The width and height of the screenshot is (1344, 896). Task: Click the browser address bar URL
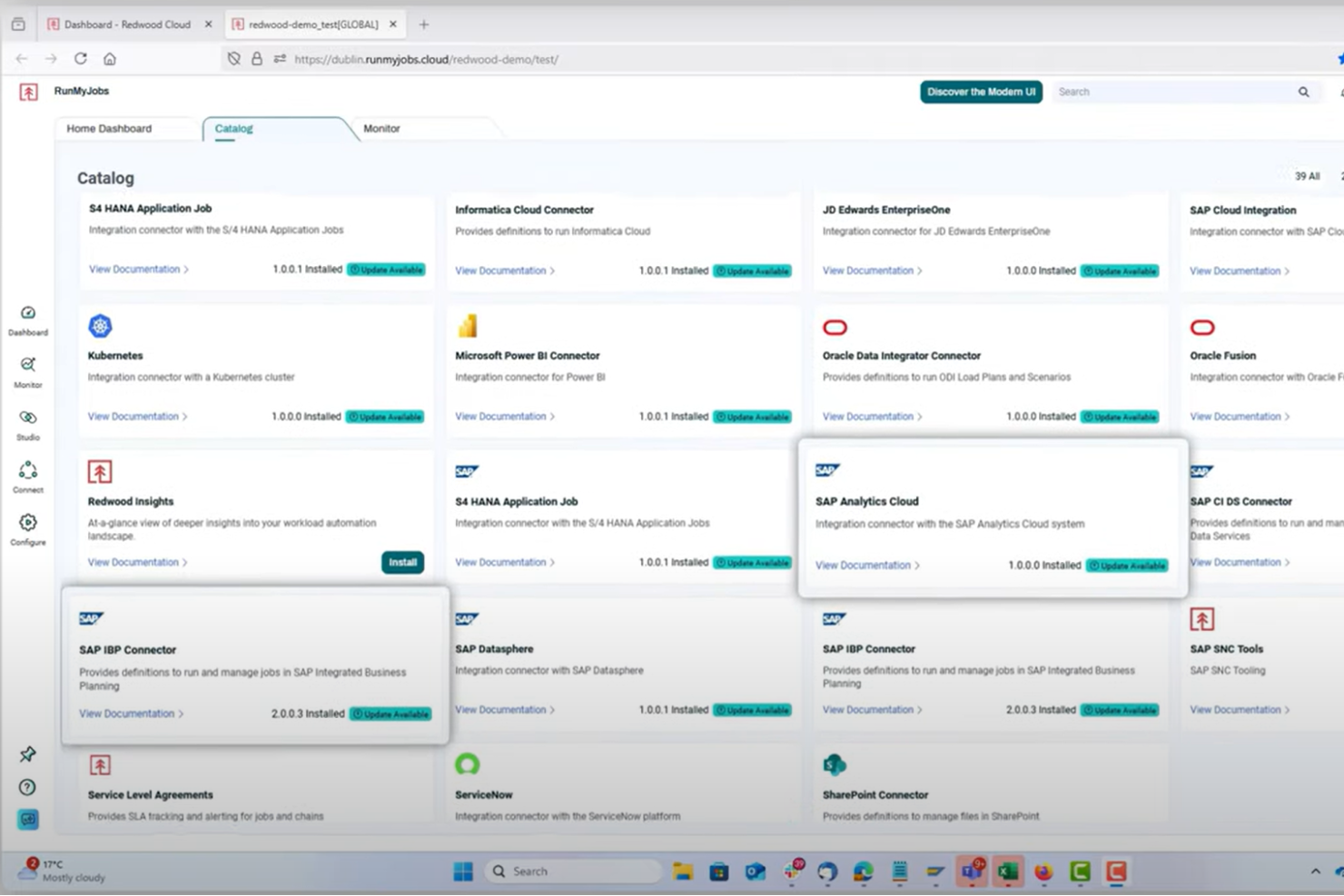point(427,59)
